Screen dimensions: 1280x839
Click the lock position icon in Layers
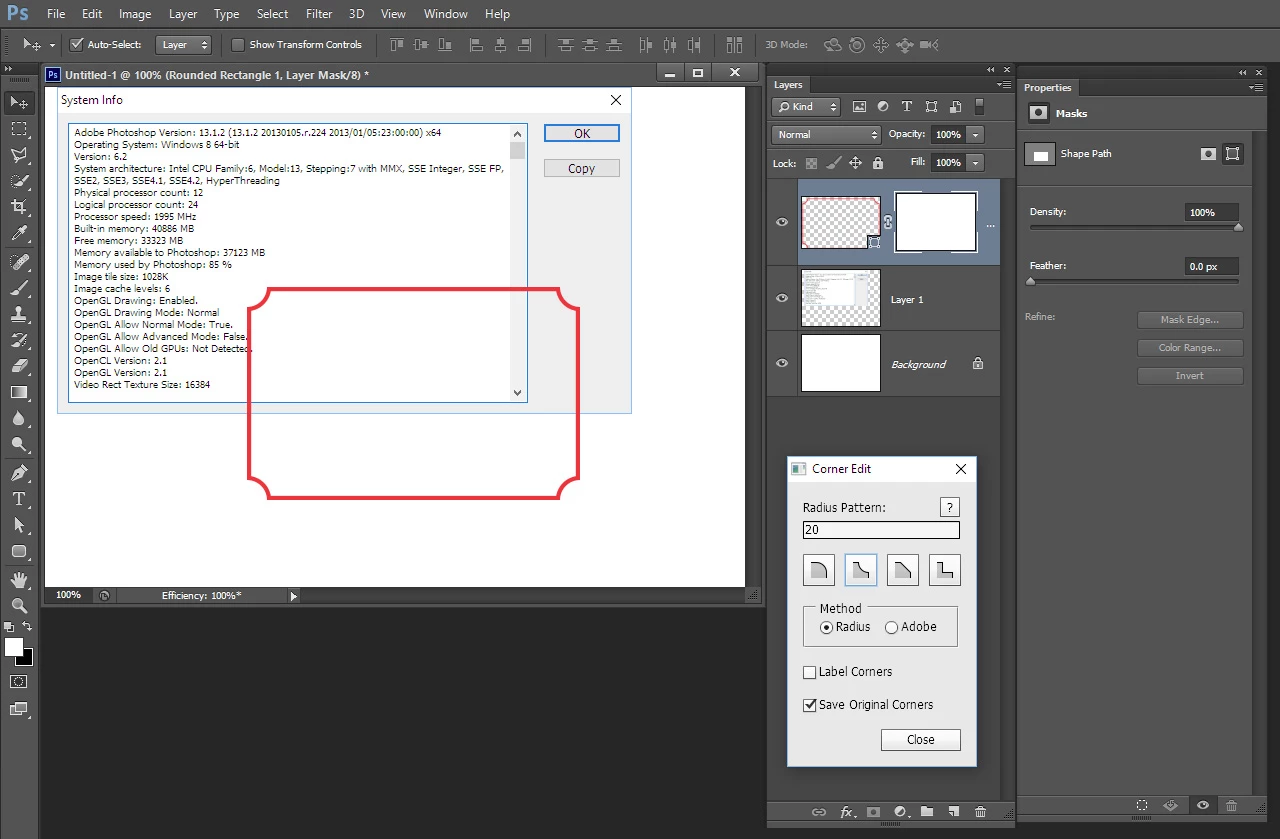(x=856, y=163)
